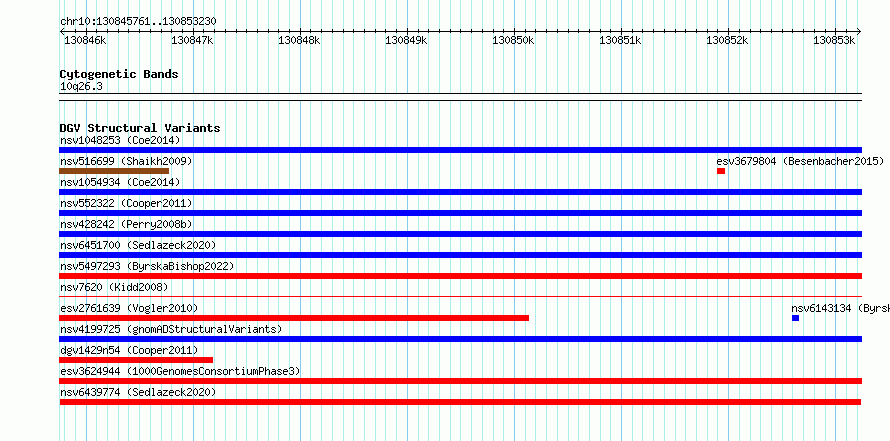Open nsv552322 (Cooper2011) variant label
This screenshot has width=890, height=441.
click(x=126, y=203)
